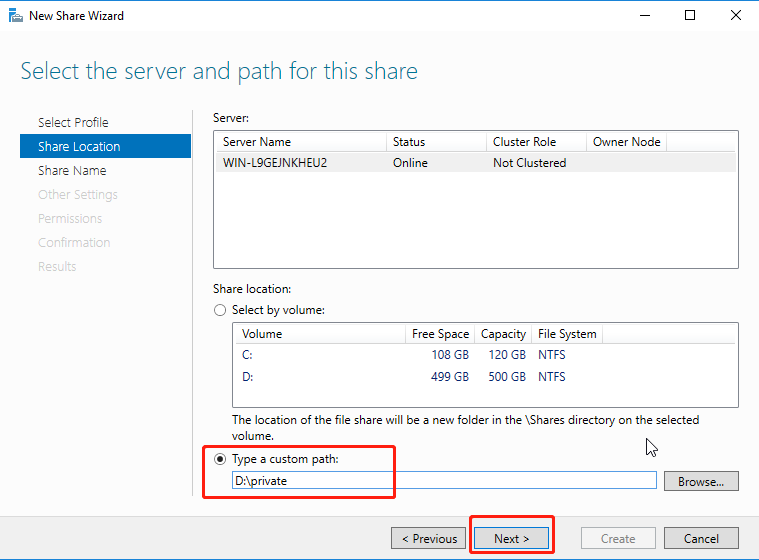Open the Select Profile step
The height and width of the screenshot is (560, 759).
(x=73, y=122)
